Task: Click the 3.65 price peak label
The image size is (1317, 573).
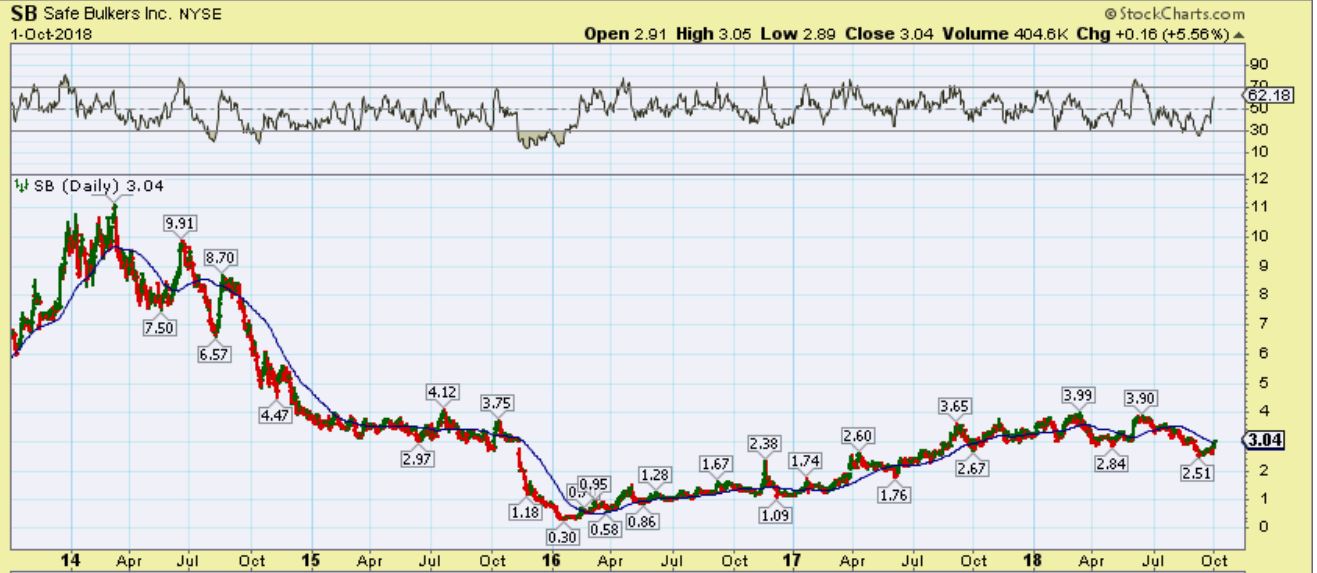Action: 956,406
